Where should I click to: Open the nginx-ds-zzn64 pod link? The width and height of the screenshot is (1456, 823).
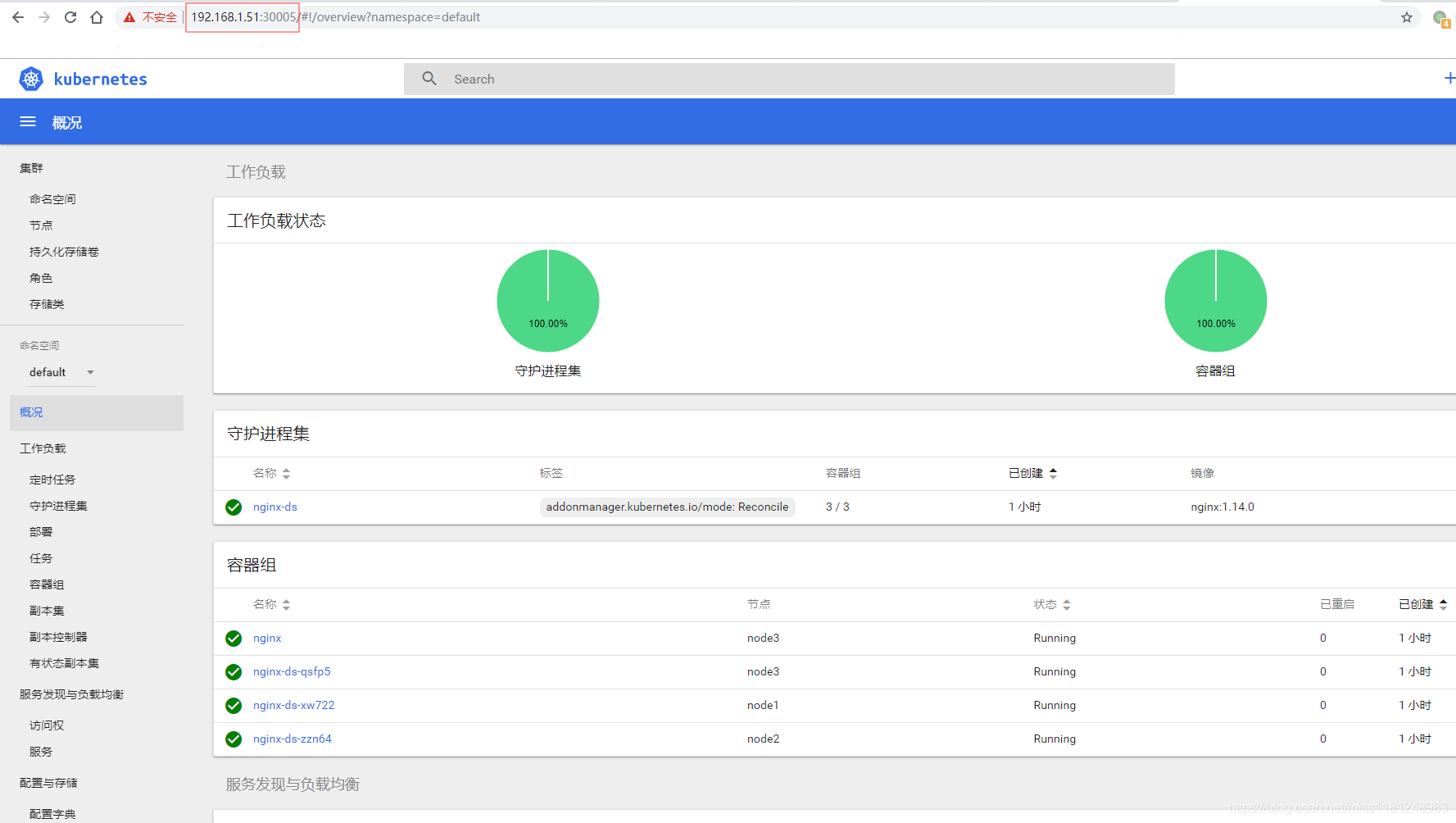293,739
